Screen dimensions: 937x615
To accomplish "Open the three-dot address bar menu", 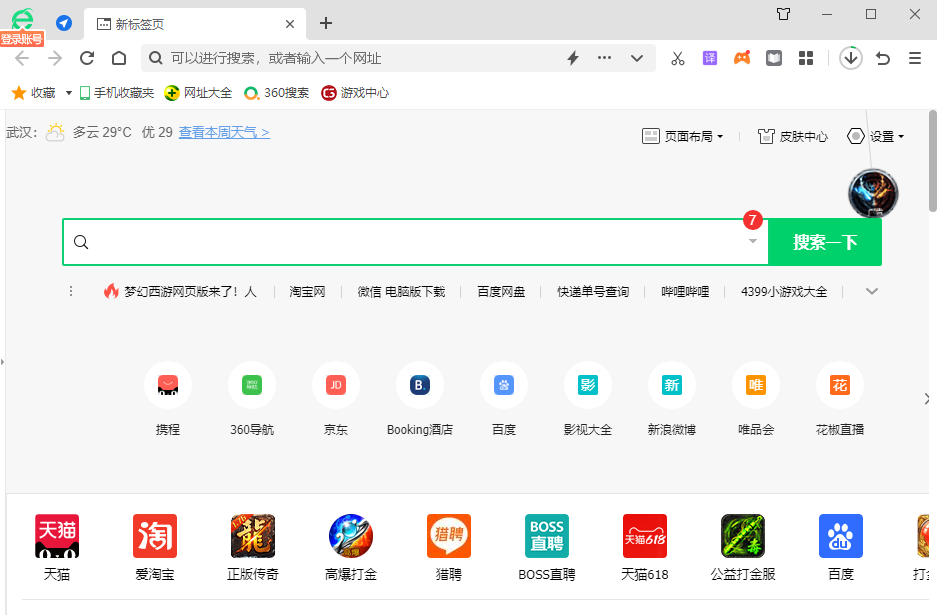I will click(604, 58).
